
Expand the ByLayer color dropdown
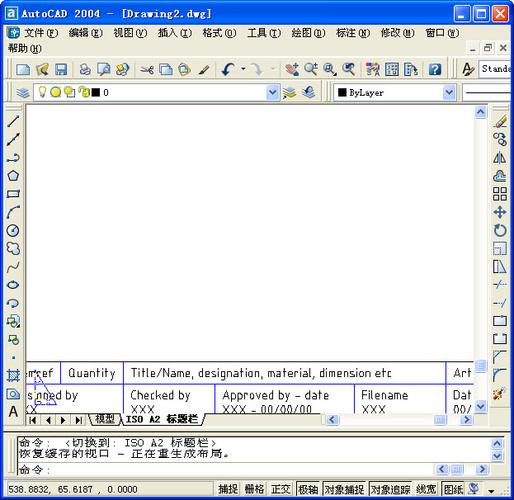coord(449,92)
